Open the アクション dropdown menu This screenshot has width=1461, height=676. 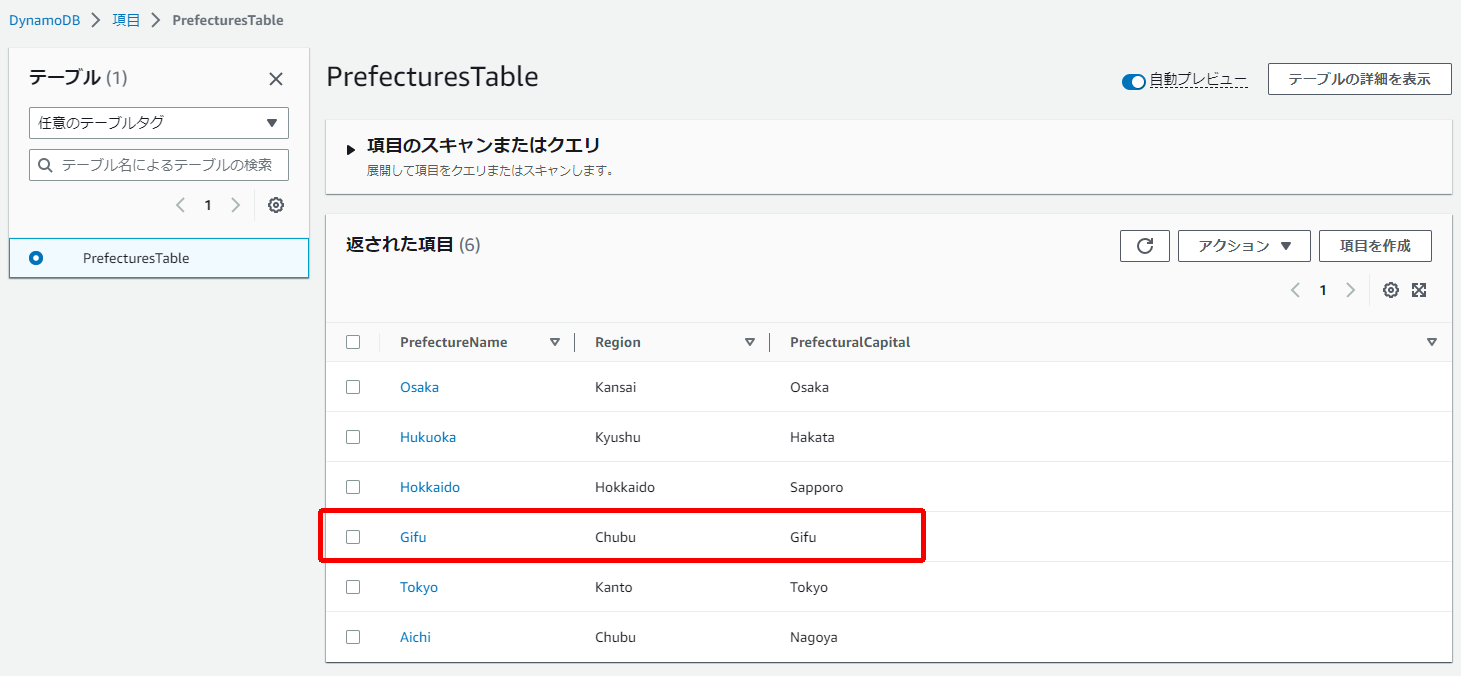pyautogui.click(x=1244, y=245)
